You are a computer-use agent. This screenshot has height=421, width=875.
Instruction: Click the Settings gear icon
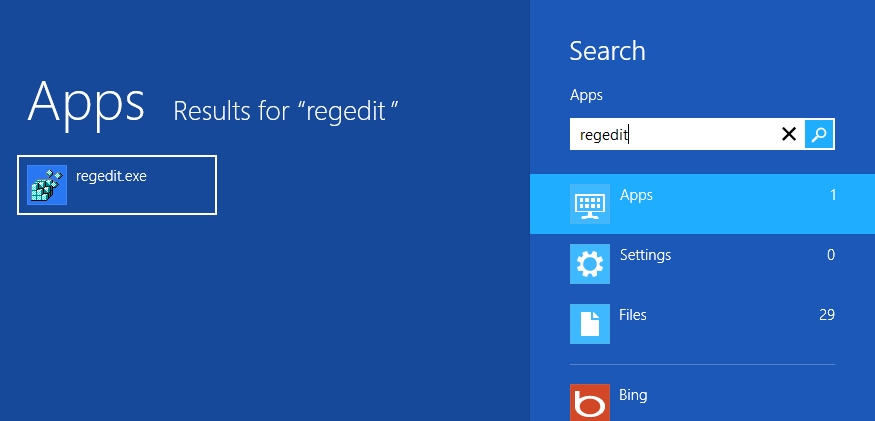click(x=589, y=264)
